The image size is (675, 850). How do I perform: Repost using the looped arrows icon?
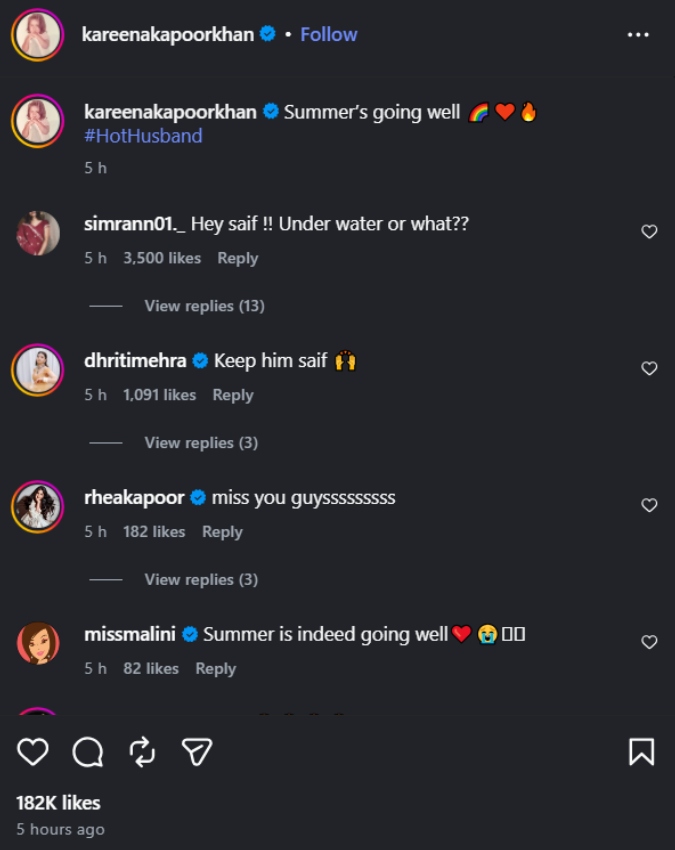142,752
